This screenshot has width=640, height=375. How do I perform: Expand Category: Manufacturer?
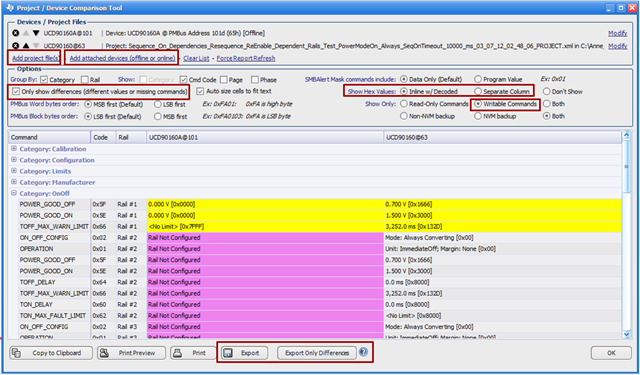(14, 182)
